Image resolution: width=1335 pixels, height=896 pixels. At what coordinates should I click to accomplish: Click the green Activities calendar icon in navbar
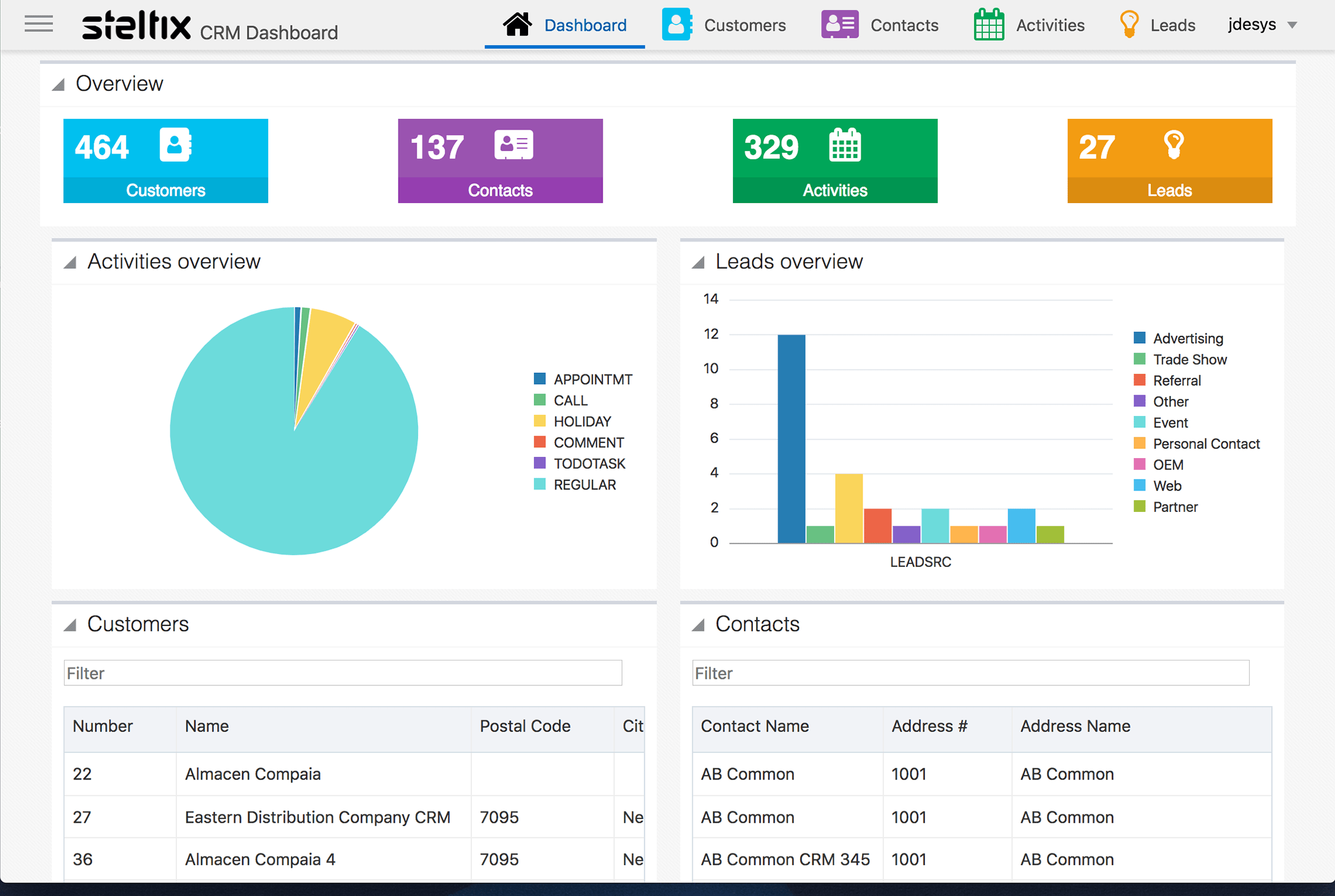(x=988, y=25)
